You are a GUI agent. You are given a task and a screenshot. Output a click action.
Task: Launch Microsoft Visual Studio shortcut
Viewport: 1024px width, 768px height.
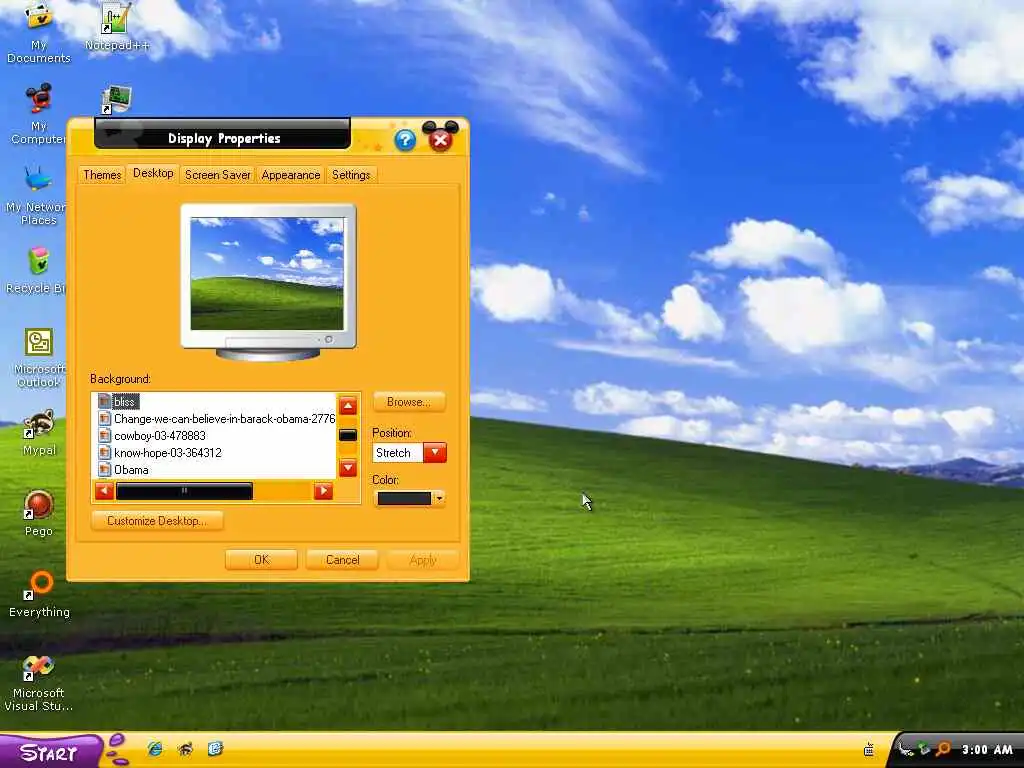click(38, 683)
